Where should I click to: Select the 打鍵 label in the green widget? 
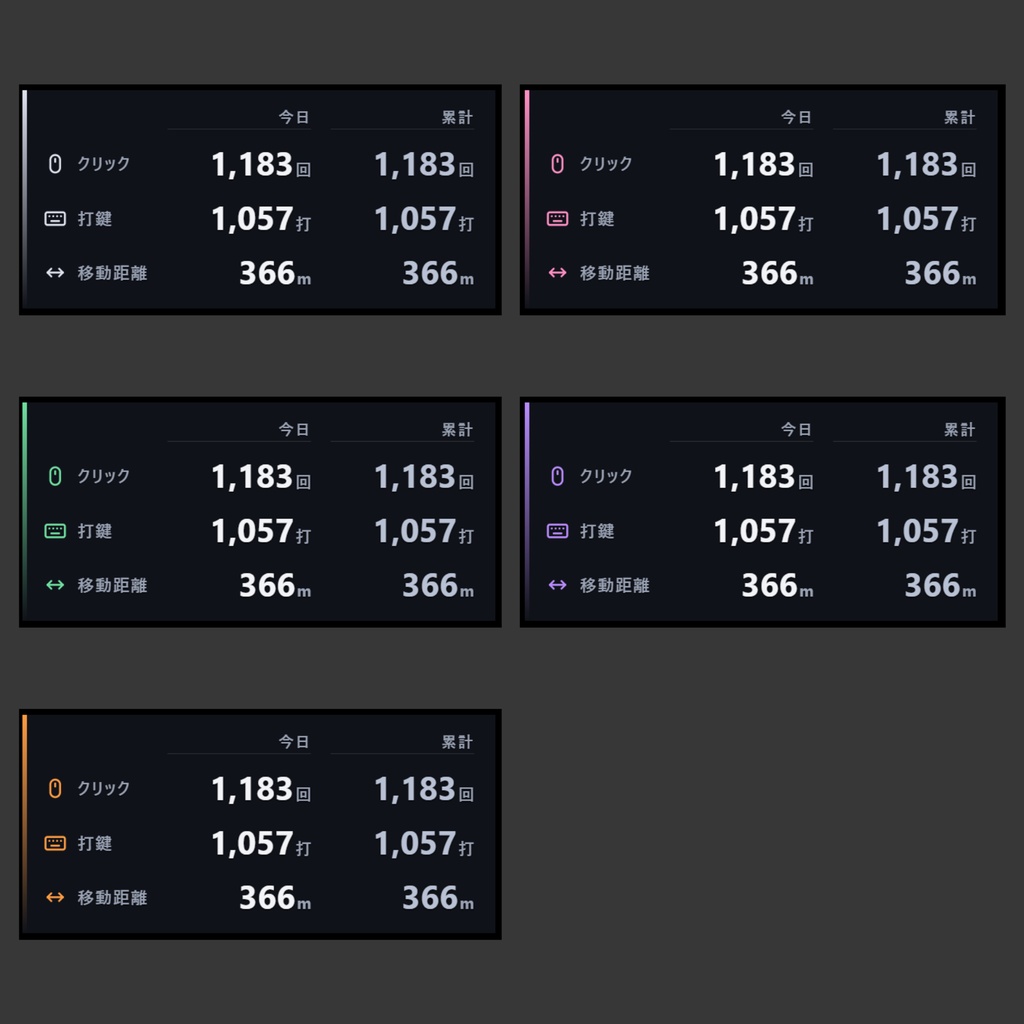[x=95, y=531]
